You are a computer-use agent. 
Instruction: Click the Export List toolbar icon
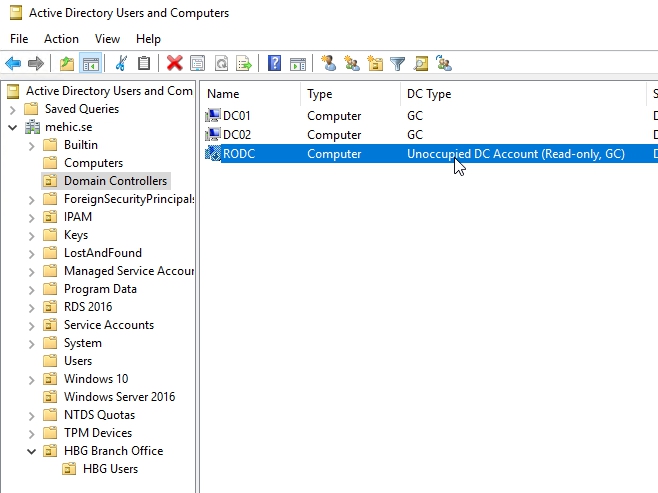(x=243, y=64)
